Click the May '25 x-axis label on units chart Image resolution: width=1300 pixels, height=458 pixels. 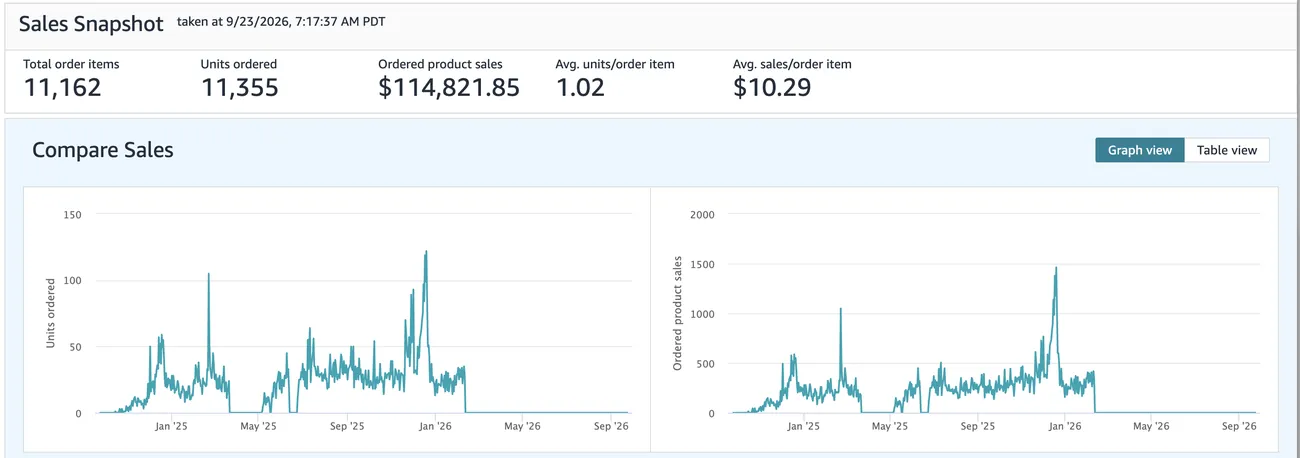[x=259, y=426]
